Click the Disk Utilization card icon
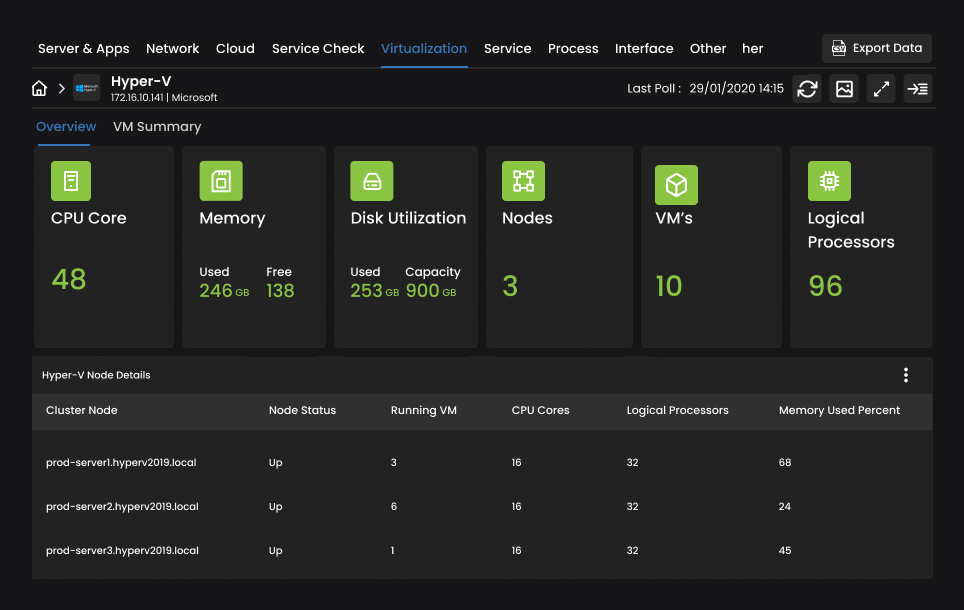 coord(372,181)
